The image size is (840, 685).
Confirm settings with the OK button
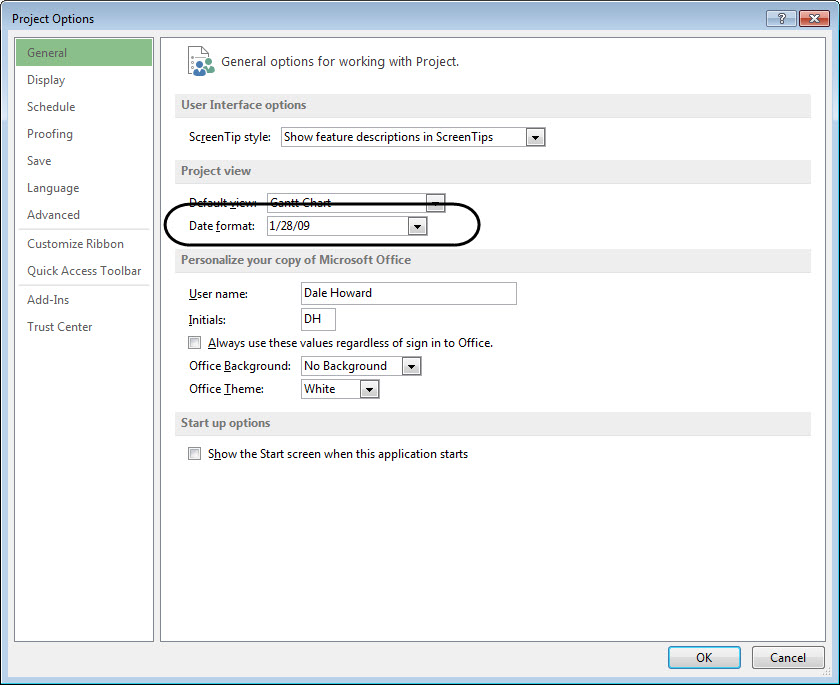point(704,658)
